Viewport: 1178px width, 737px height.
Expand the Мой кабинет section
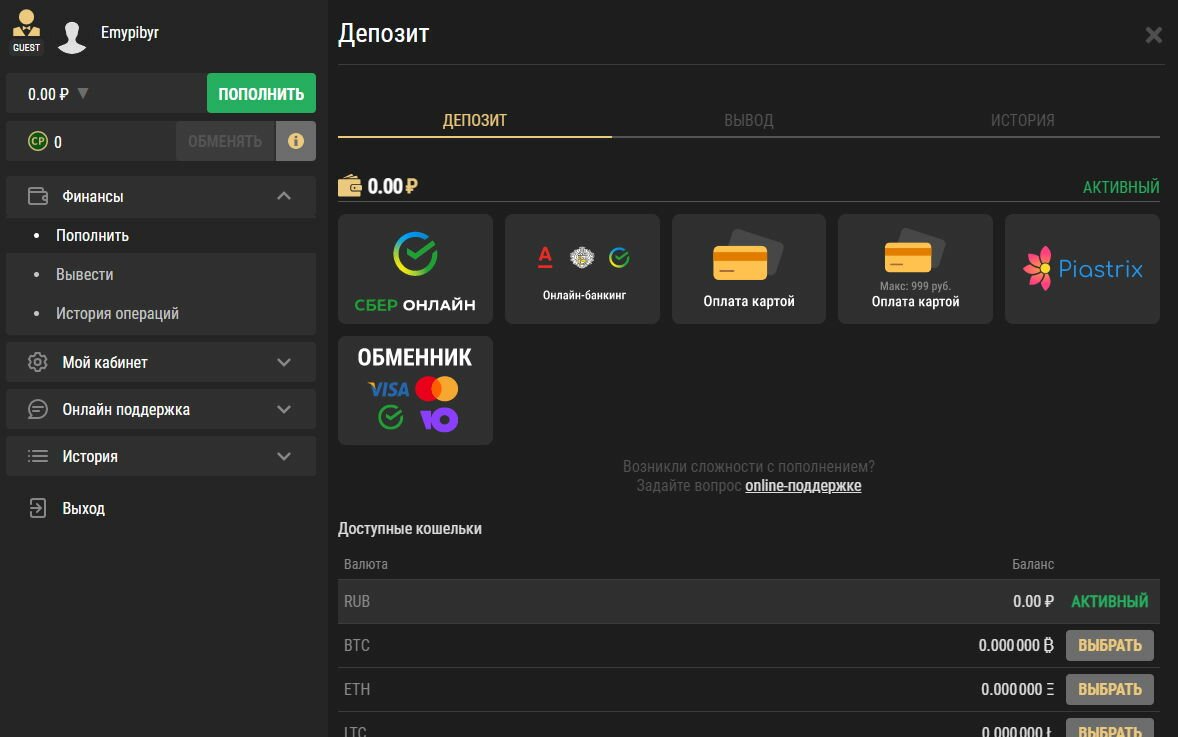pos(285,362)
